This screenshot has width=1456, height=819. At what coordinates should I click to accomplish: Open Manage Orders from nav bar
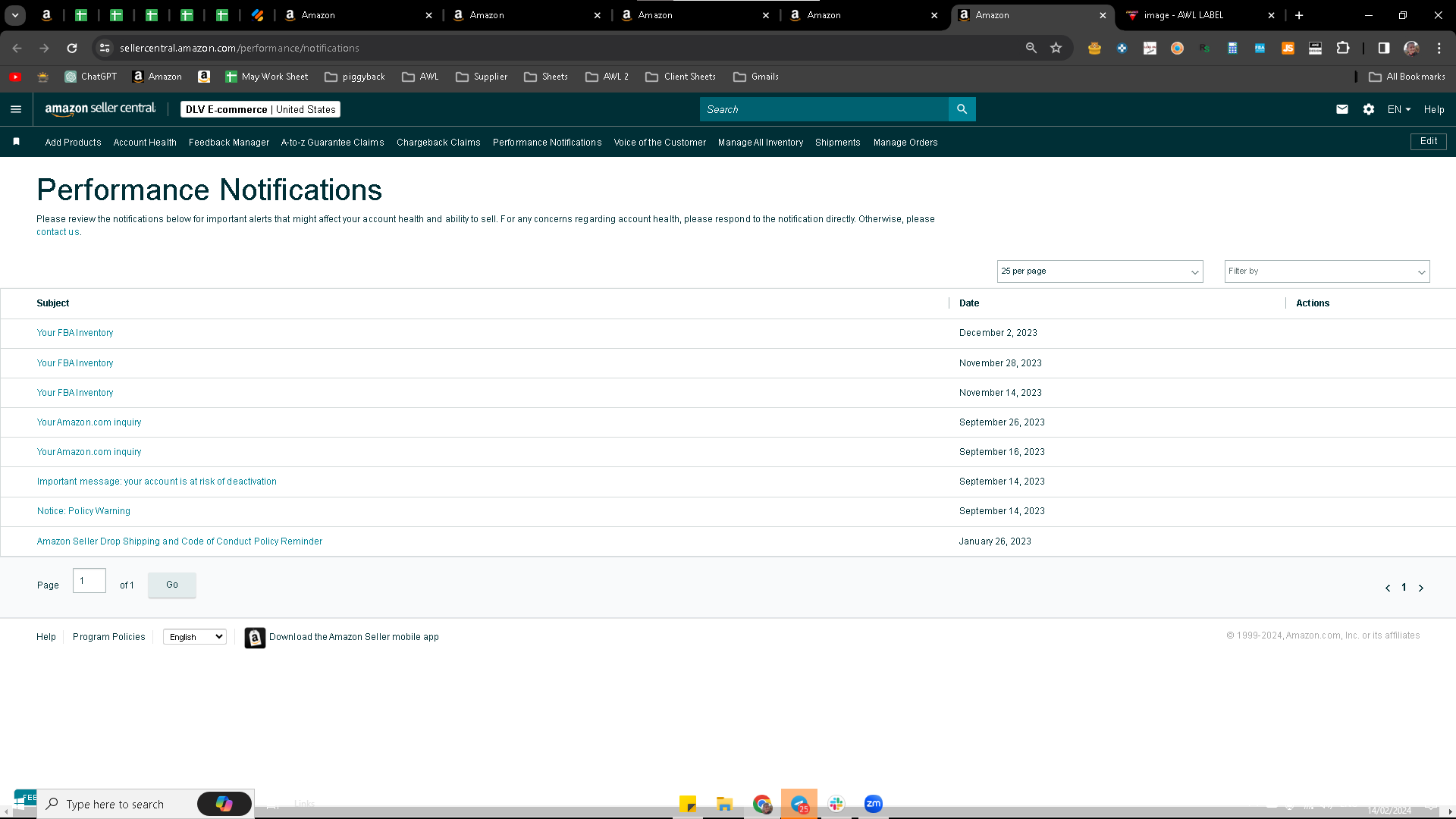[905, 143]
